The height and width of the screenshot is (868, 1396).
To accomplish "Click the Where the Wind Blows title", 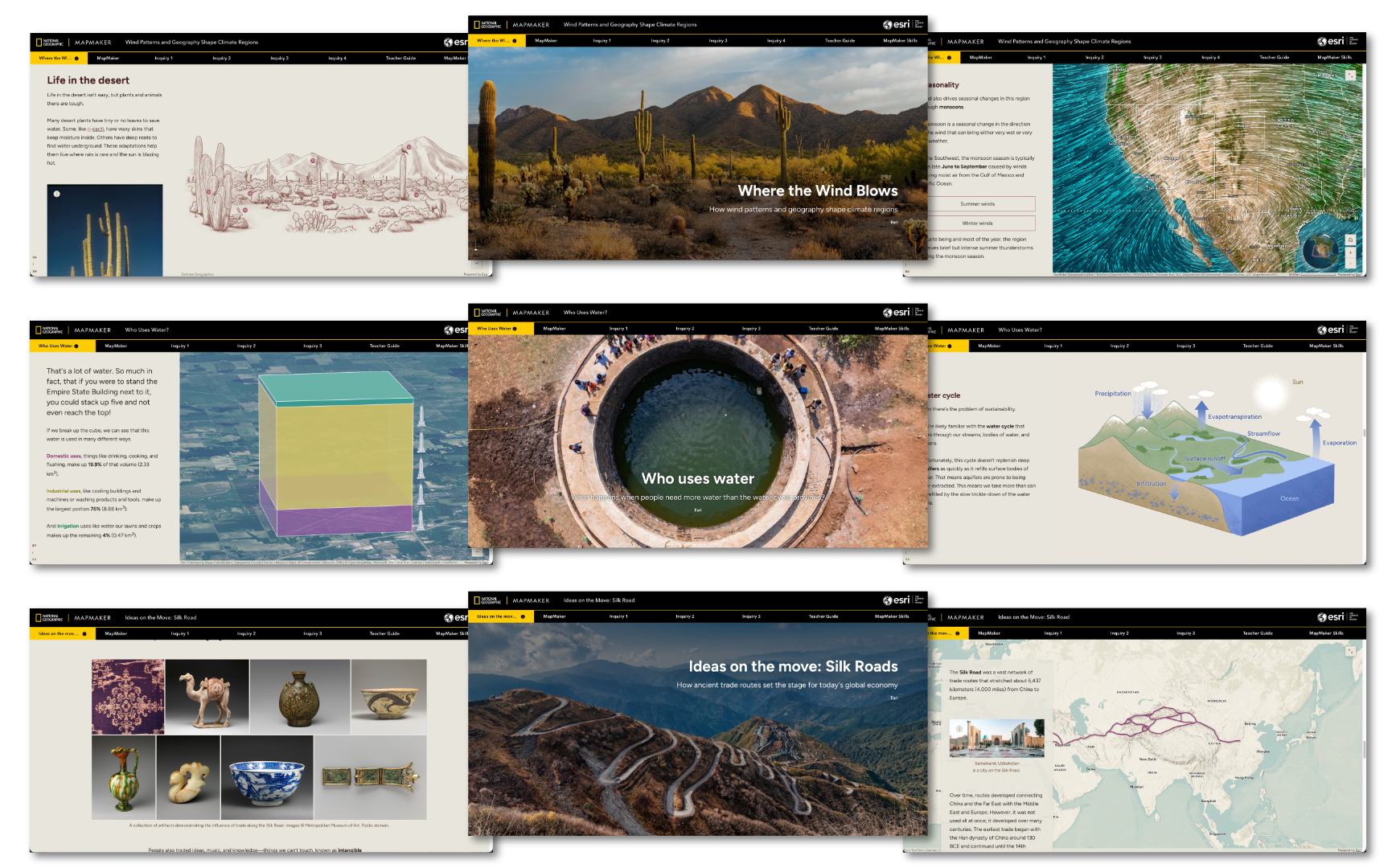I will (818, 190).
